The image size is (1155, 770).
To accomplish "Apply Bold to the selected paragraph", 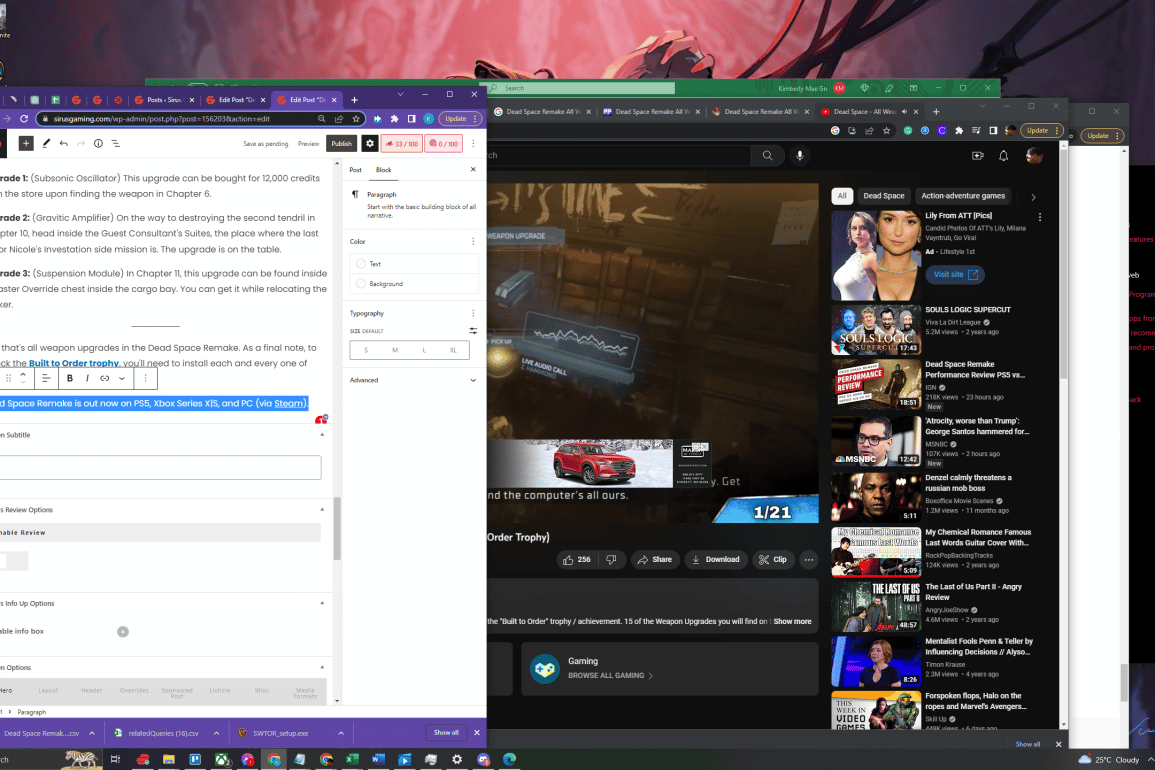I will tap(70, 378).
